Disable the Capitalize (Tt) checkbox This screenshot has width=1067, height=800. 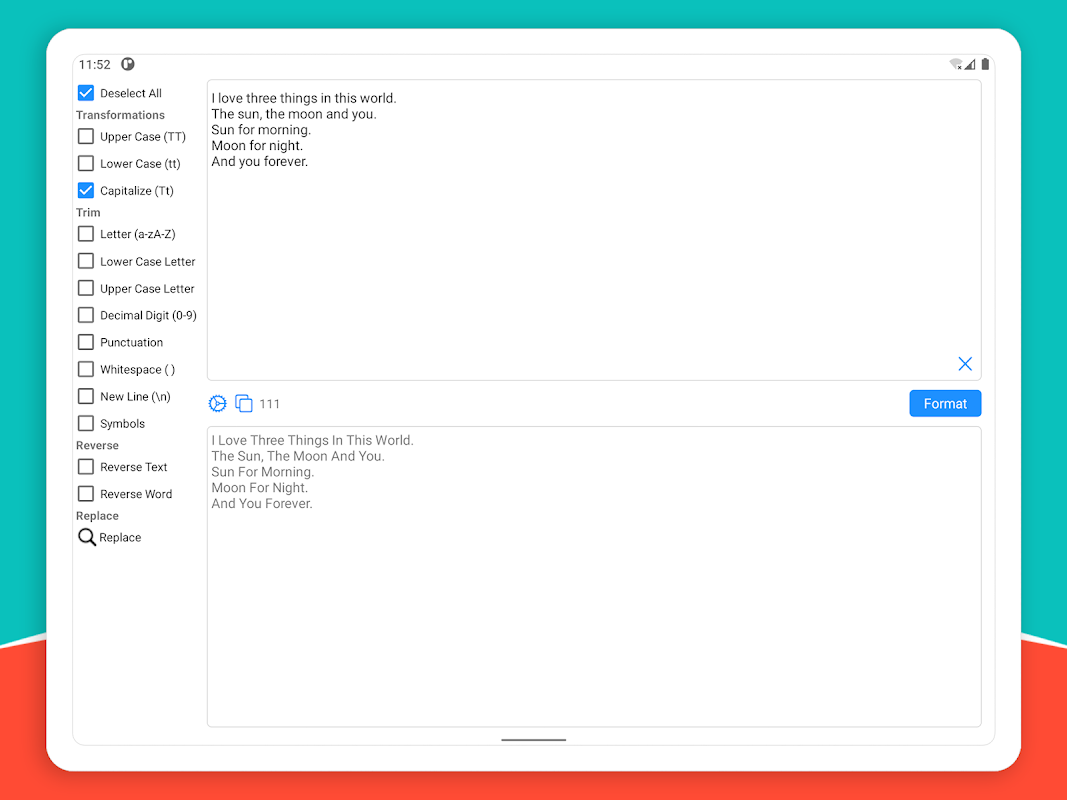coord(86,190)
